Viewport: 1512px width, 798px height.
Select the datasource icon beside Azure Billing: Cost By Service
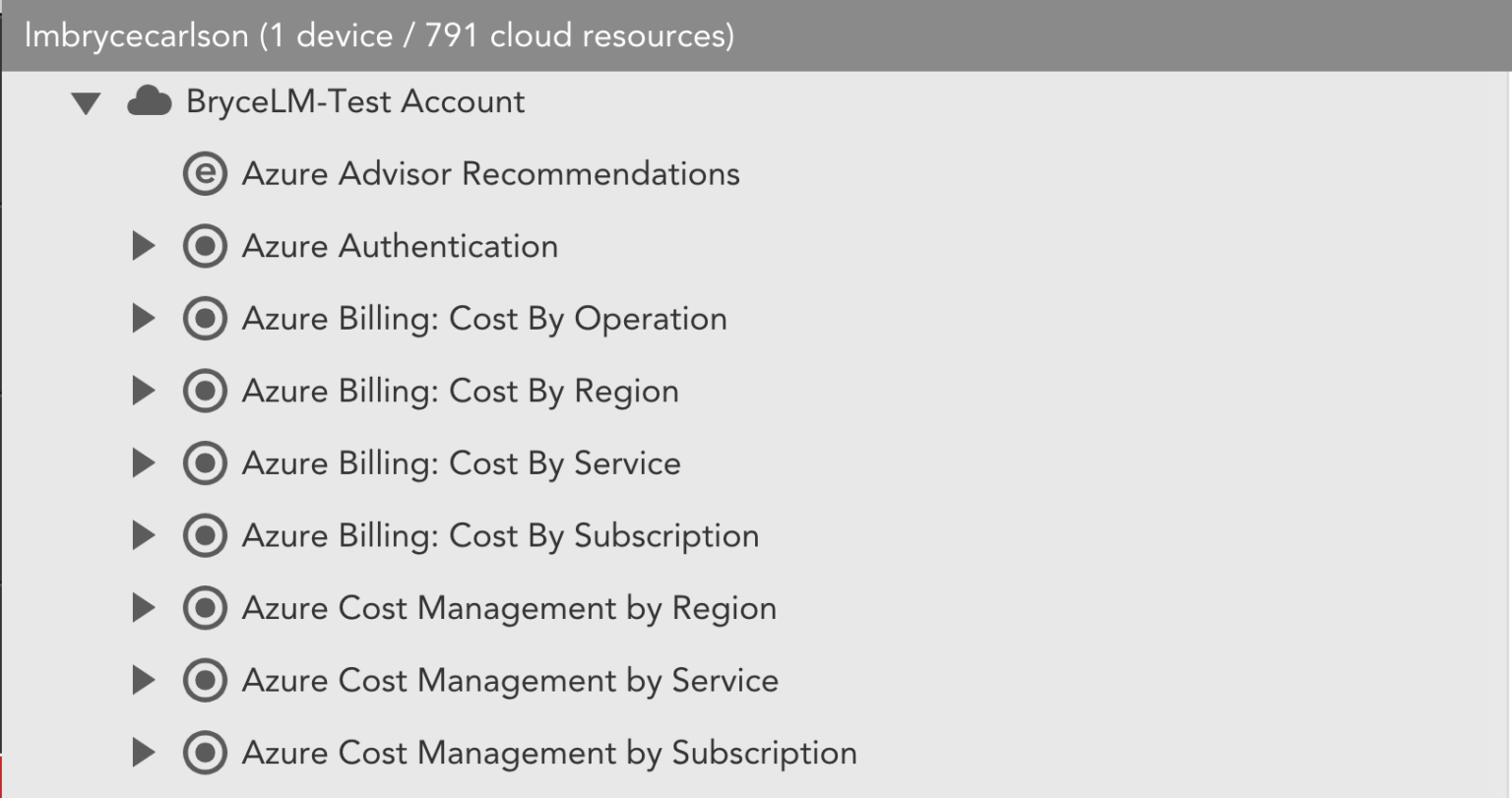205,462
